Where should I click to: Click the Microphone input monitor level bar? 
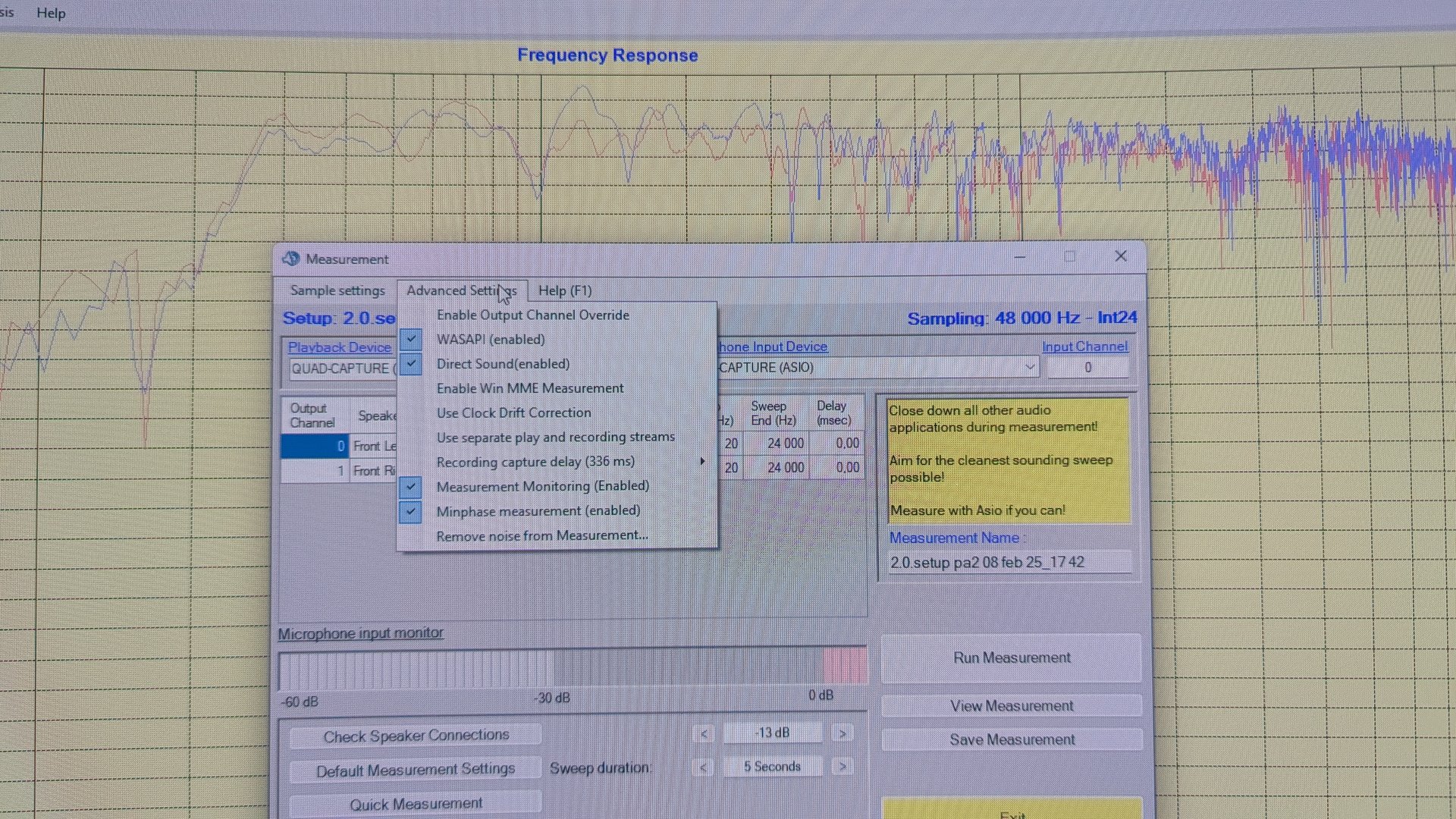click(x=573, y=670)
